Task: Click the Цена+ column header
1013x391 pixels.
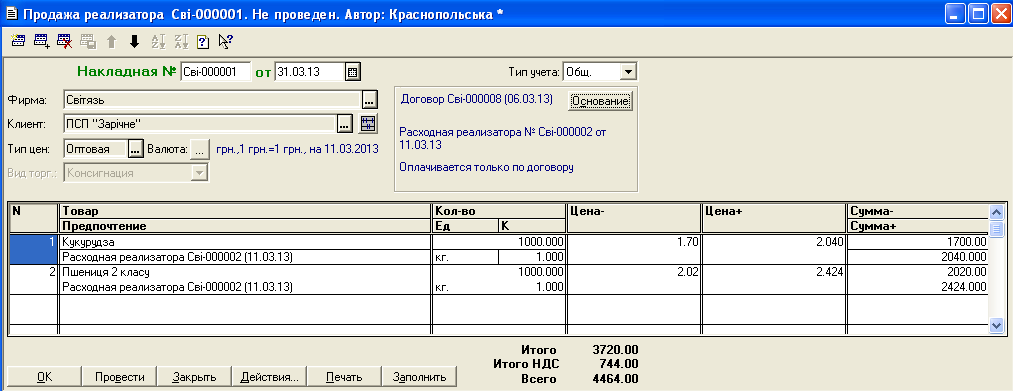Action: tap(773, 218)
